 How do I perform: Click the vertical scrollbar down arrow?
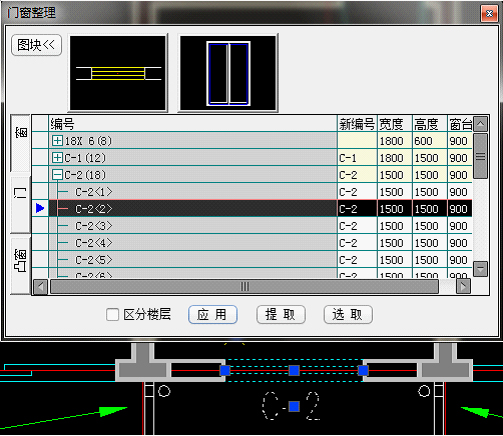480,269
